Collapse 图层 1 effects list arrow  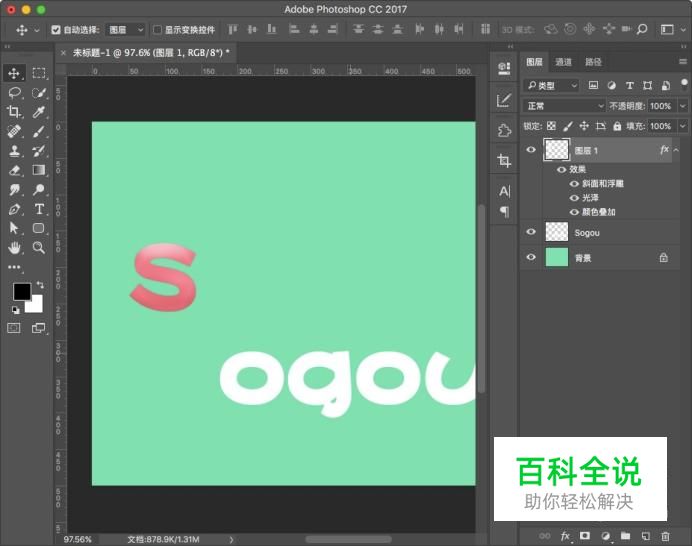(676, 151)
